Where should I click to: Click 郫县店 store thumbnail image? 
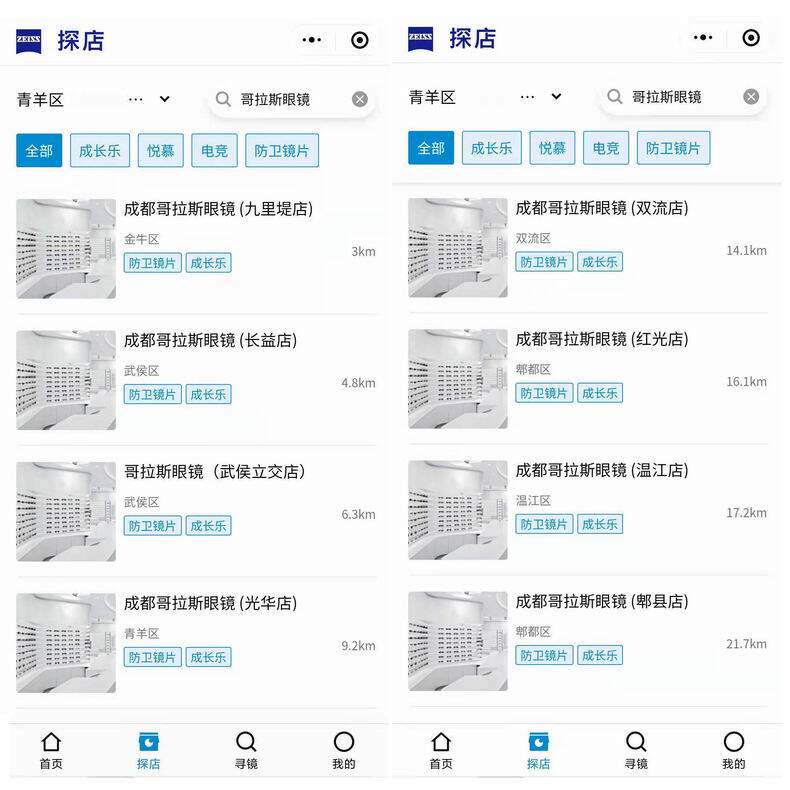[x=457, y=641]
